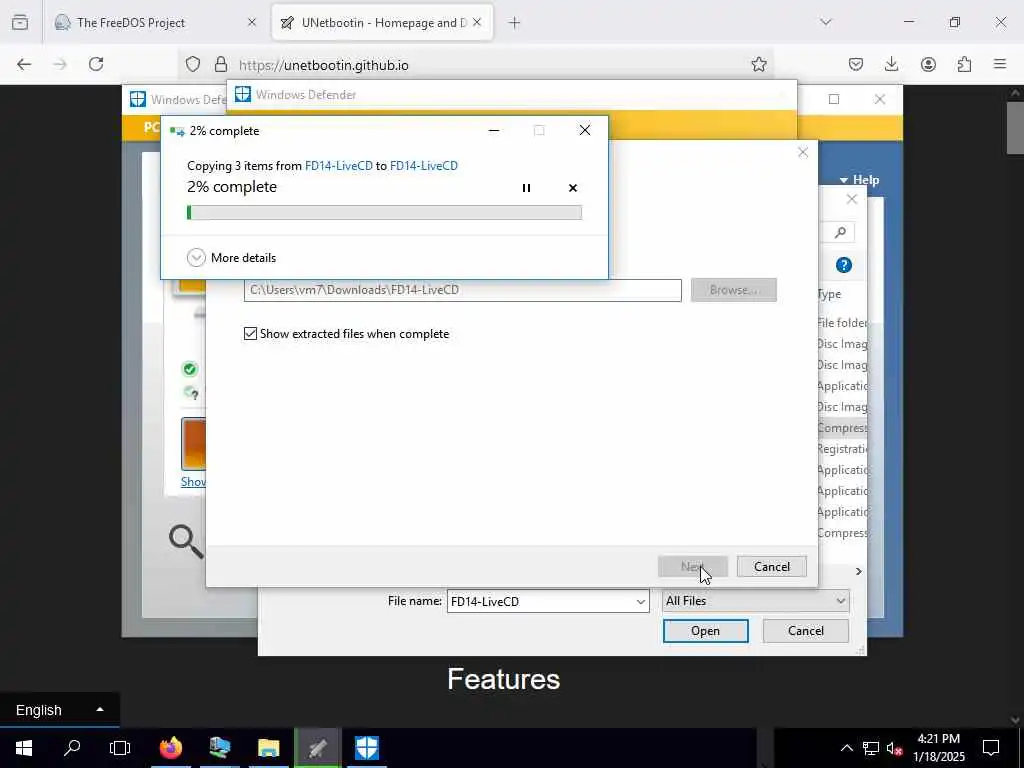Click the extraction destination path field

coord(462,290)
